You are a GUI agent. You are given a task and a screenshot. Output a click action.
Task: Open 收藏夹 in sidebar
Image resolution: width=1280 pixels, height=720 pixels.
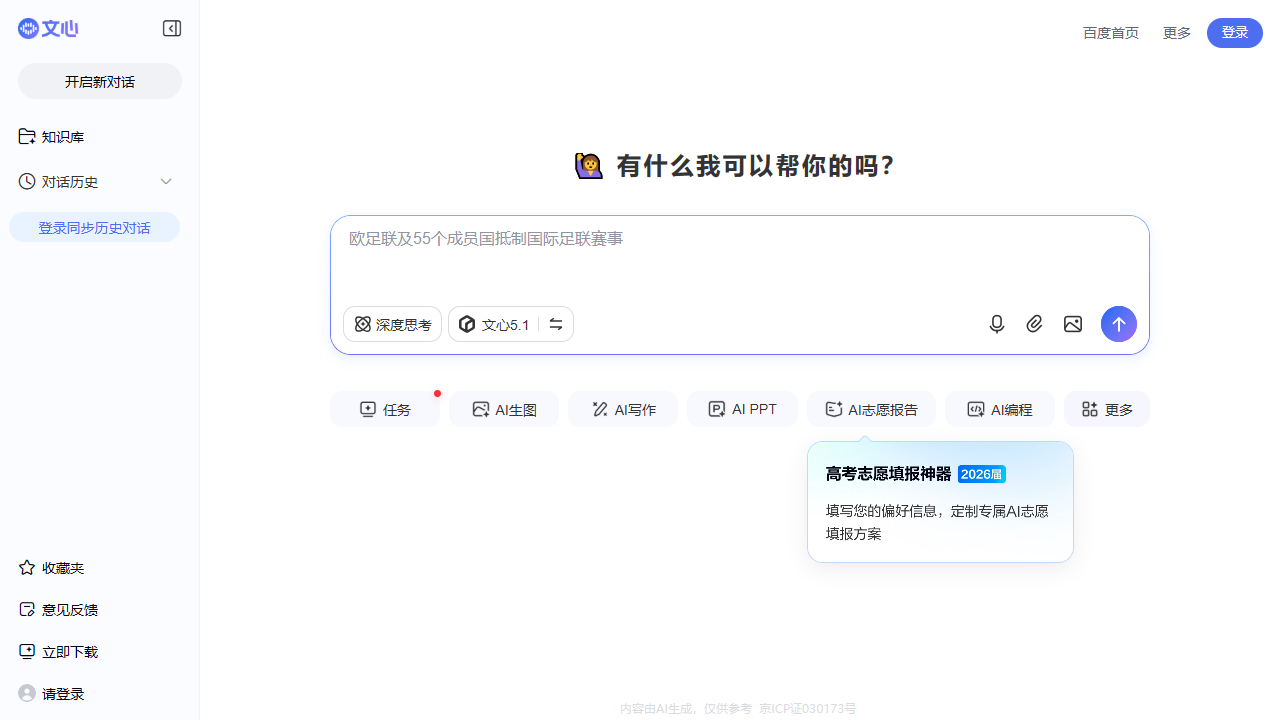pyautogui.click(x=51, y=568)
